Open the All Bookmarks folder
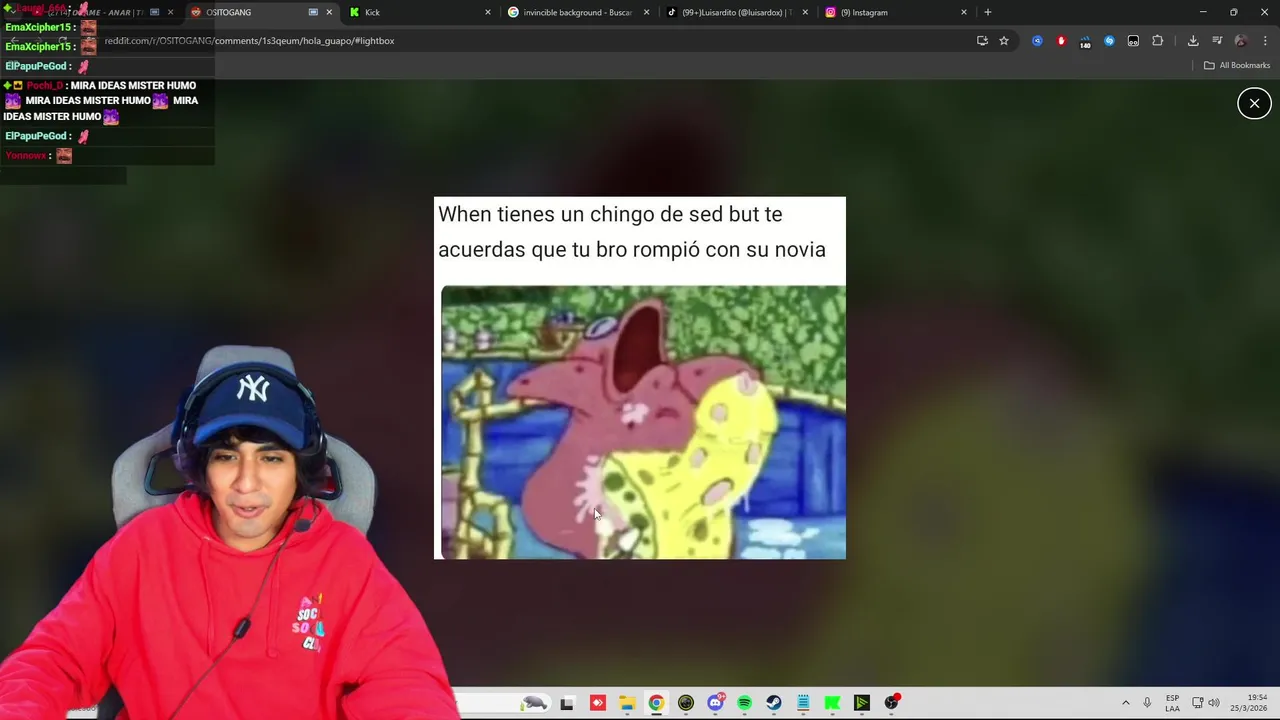 (1237, 65)
